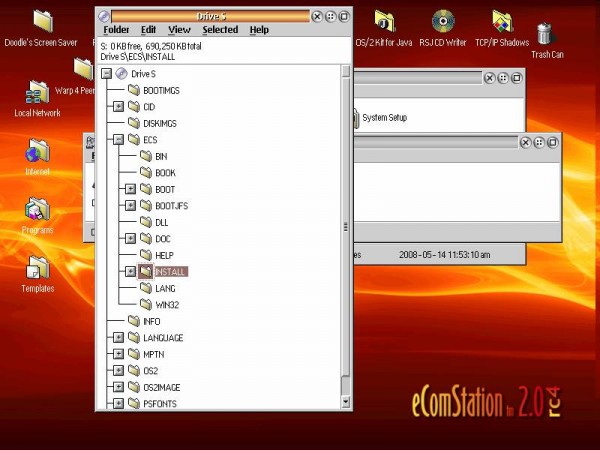Expand the INSTALL folder node
Image resolution: width=600 pixels, height=450 pixels.
click(130, 271)
